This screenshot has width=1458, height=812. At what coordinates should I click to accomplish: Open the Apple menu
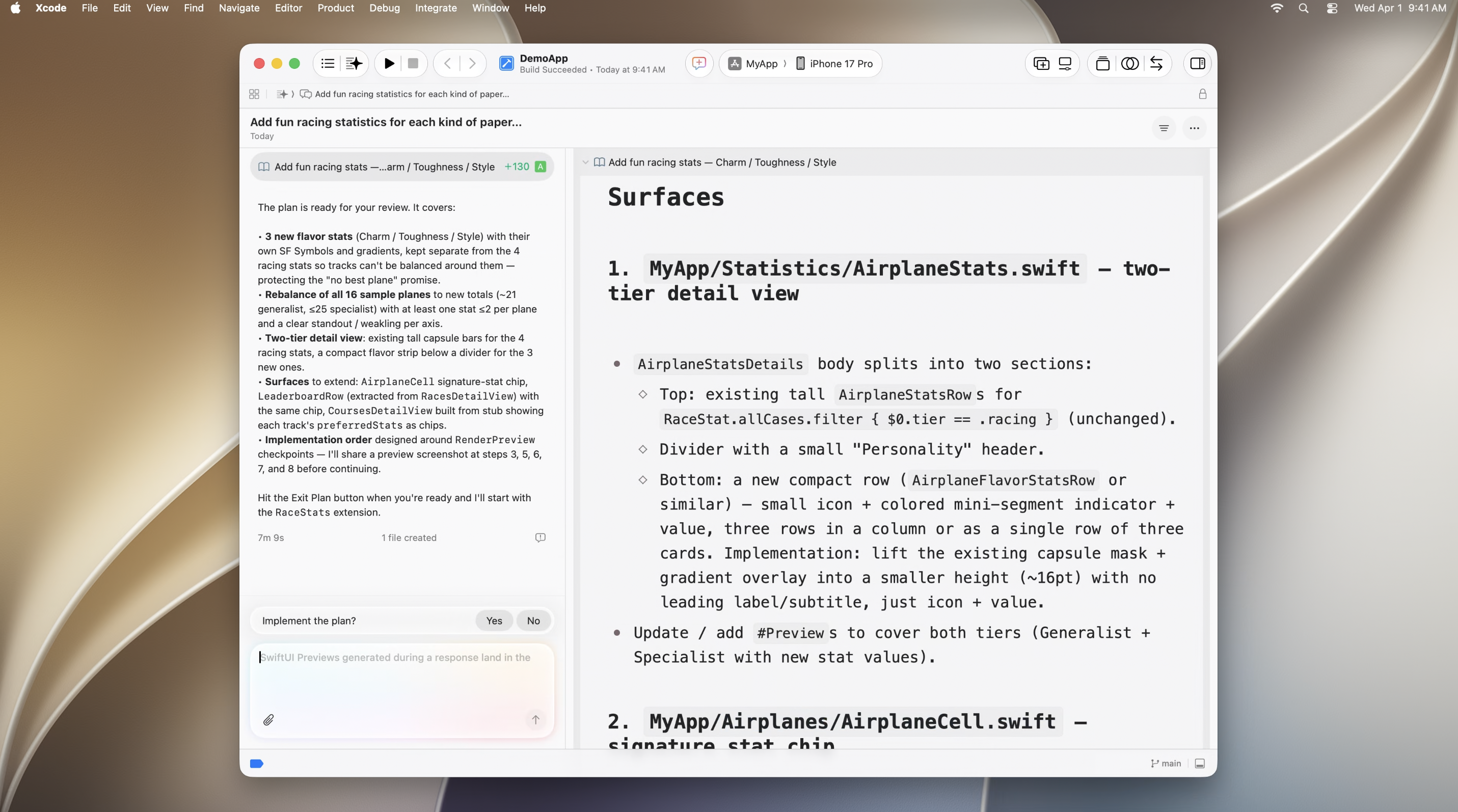tap(15, 8)
